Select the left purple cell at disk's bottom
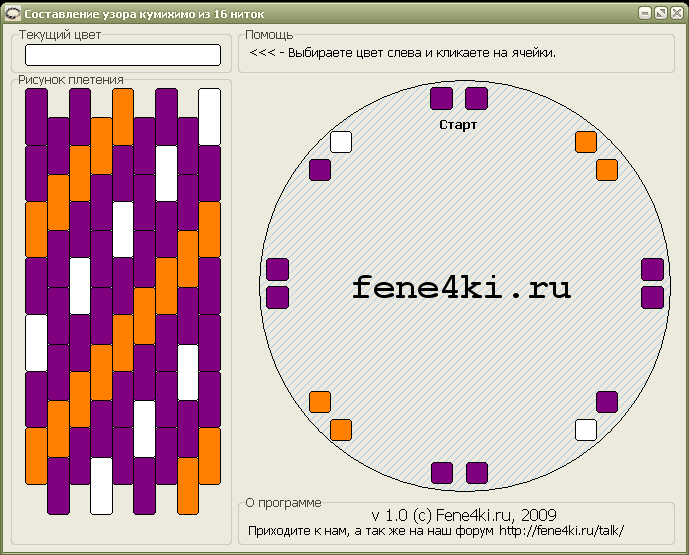689x555 pixels. pyautogui.click(x=442, y=473)
